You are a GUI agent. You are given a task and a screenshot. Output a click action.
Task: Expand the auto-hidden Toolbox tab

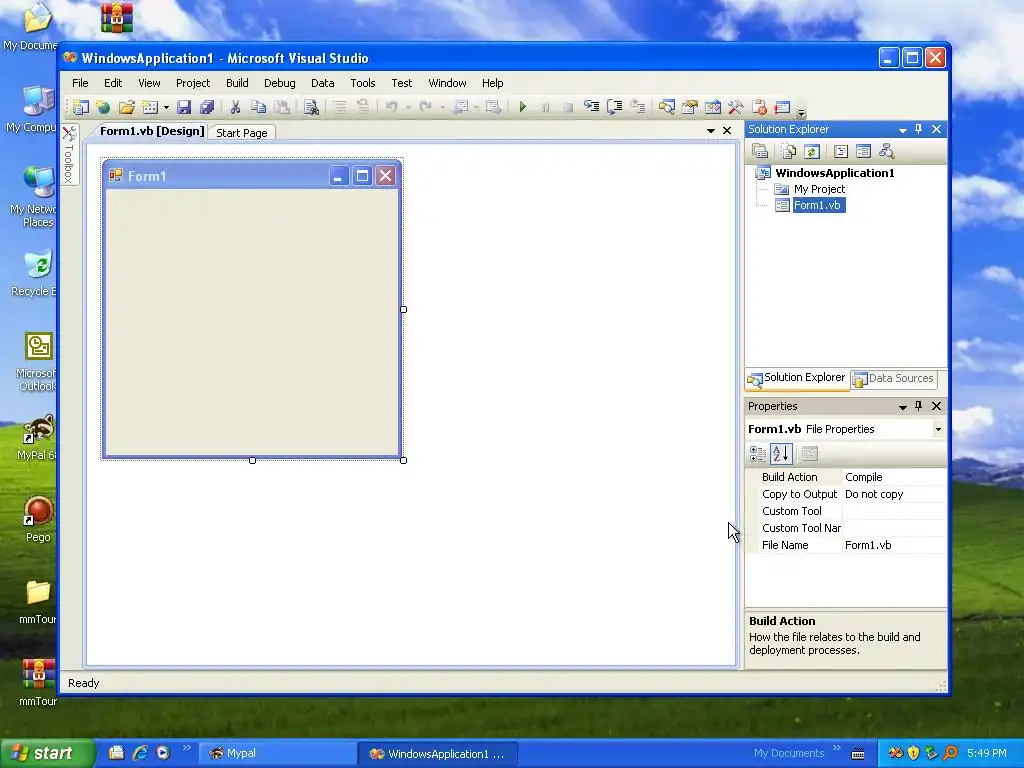tap(69, 155)
